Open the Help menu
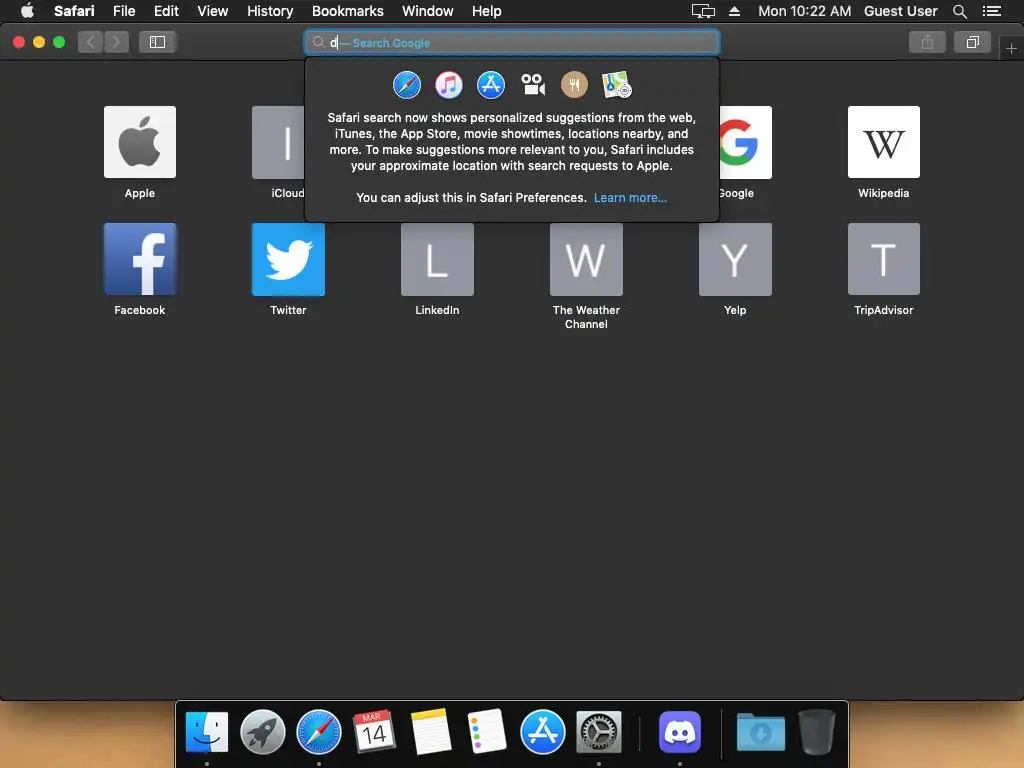Viewport: 1024px width, 768px height. point(487,11)
